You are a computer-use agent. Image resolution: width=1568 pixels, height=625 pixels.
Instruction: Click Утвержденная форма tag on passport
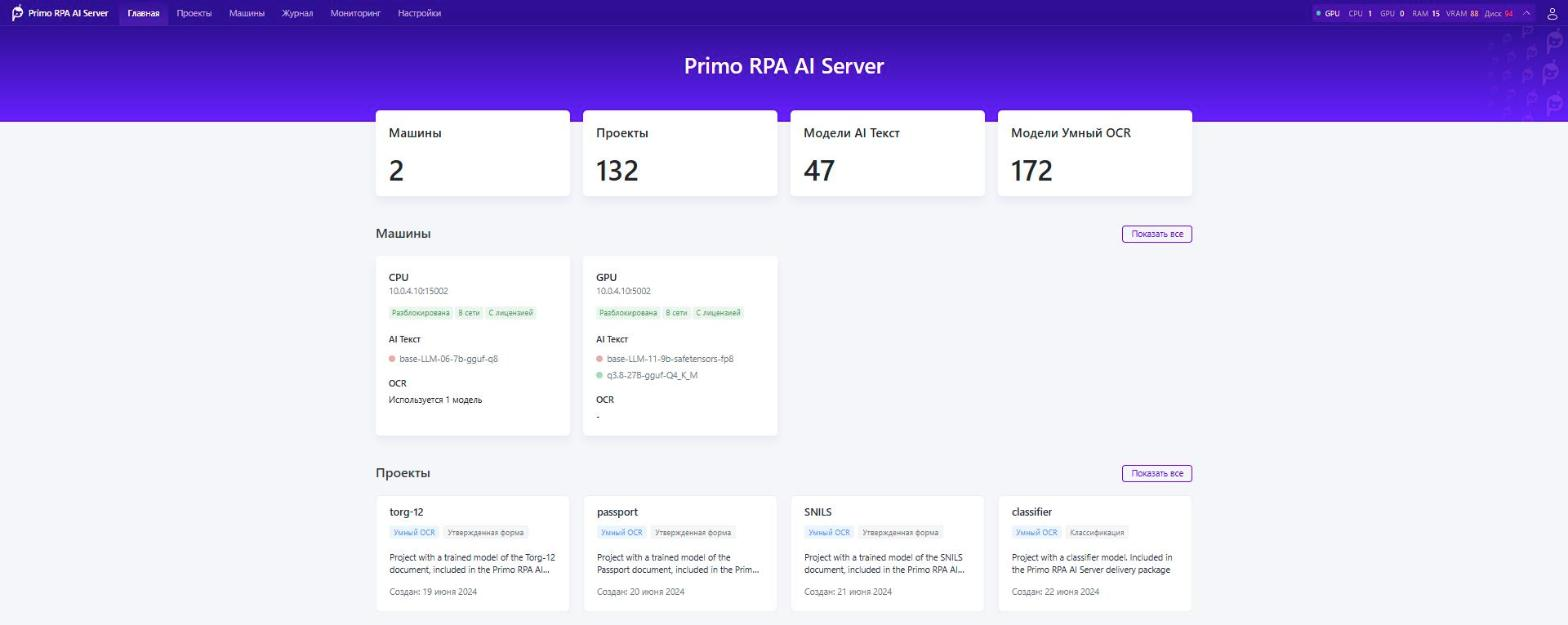[x=693, y=533]
